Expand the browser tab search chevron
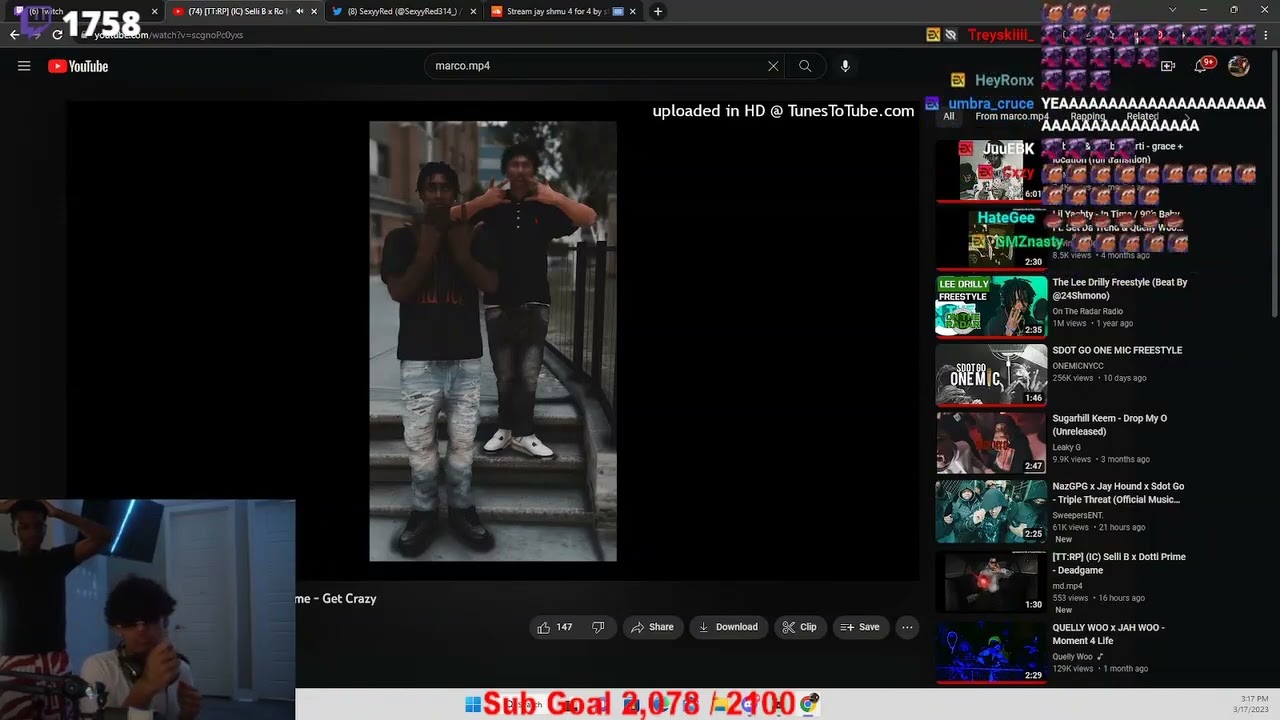Screen dimensions: 1280x720 1173,10
